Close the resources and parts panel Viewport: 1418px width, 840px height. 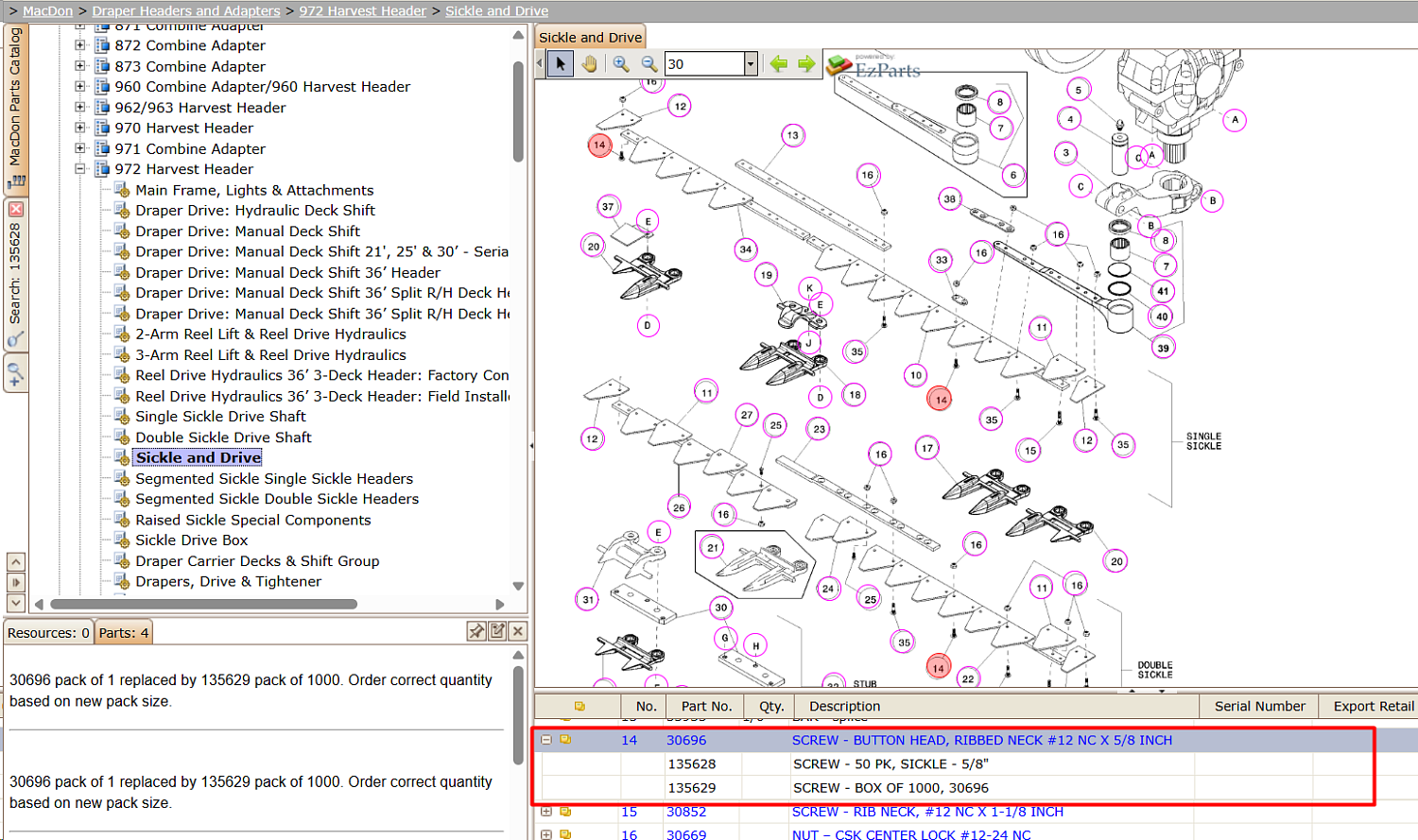(518, 631)
